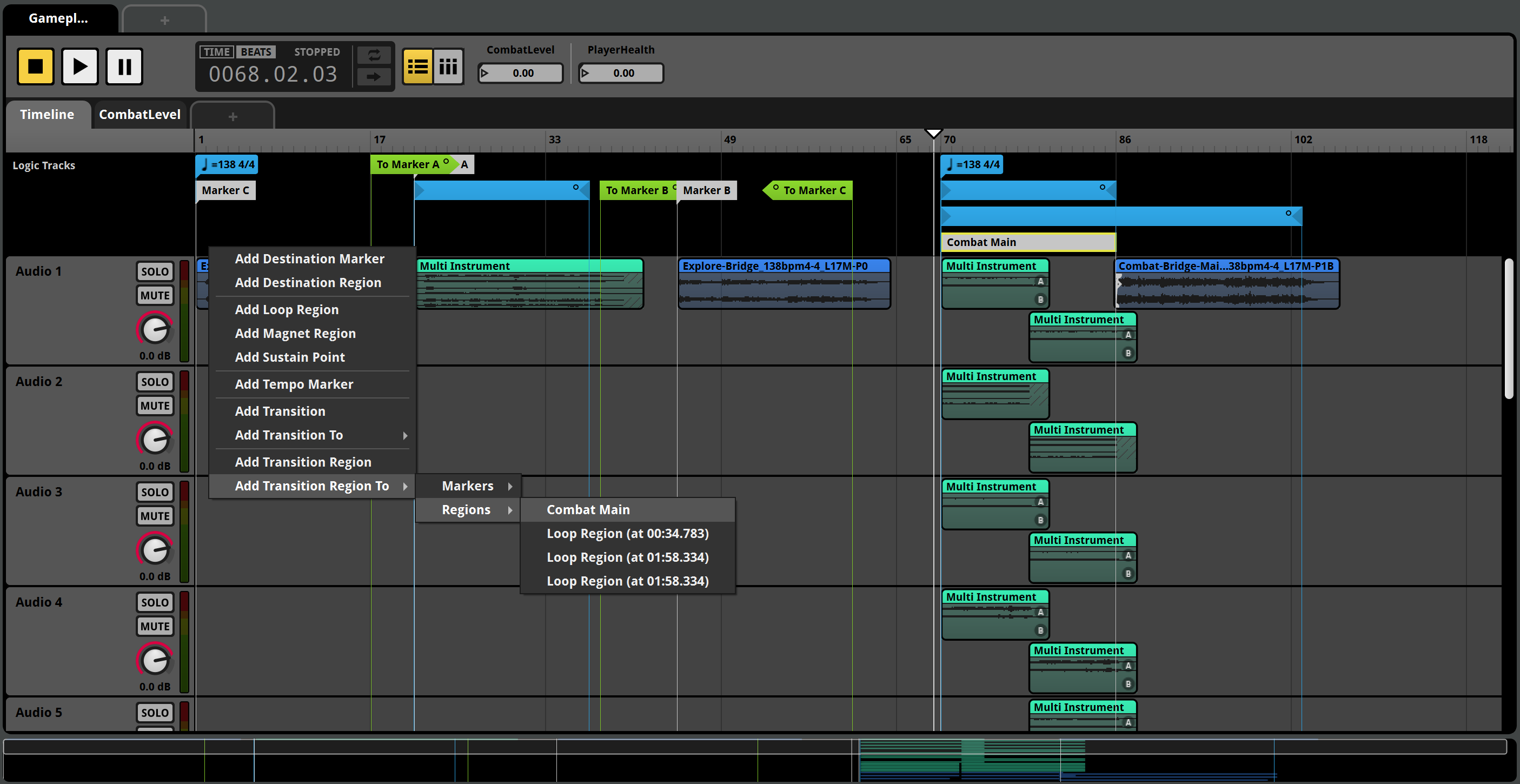Click the vertical track scrollbar

pos(1508,329)
